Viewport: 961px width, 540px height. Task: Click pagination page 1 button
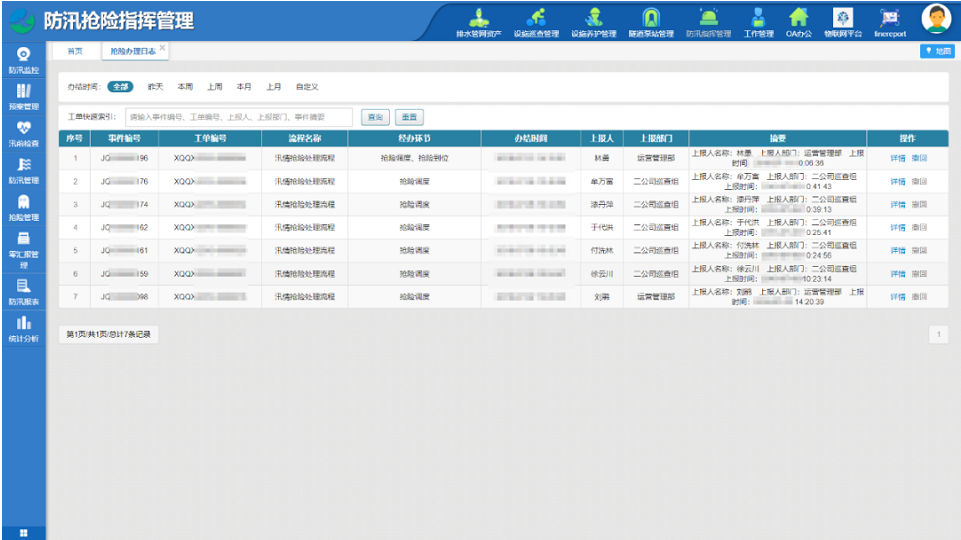pos(938,334)
